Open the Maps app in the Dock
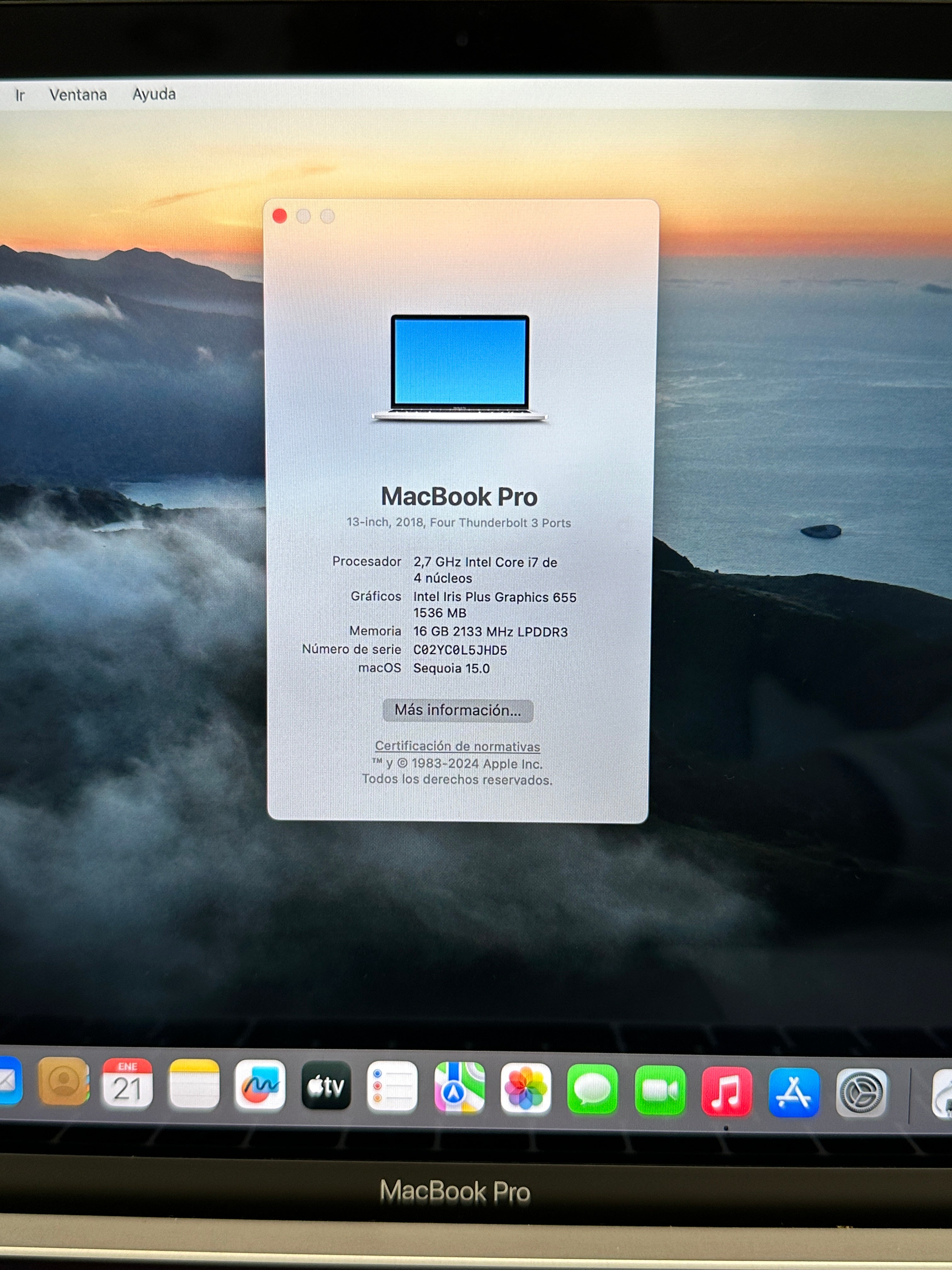Screen dimensions: 952x1270 [x=459, y=1087]
